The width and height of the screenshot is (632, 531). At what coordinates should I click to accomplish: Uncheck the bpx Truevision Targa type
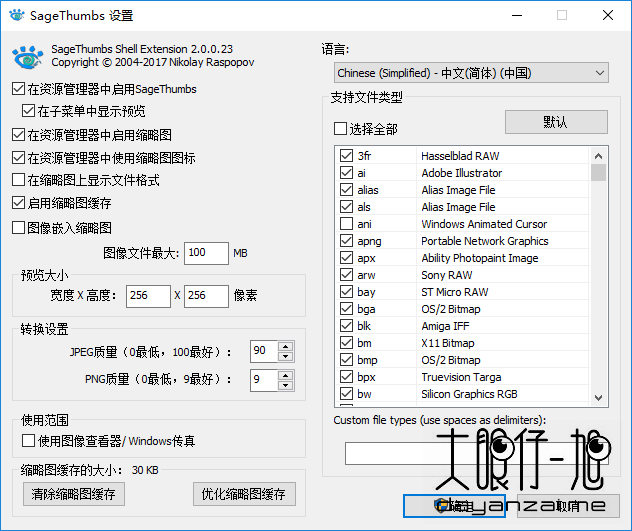tap(346, 377)
